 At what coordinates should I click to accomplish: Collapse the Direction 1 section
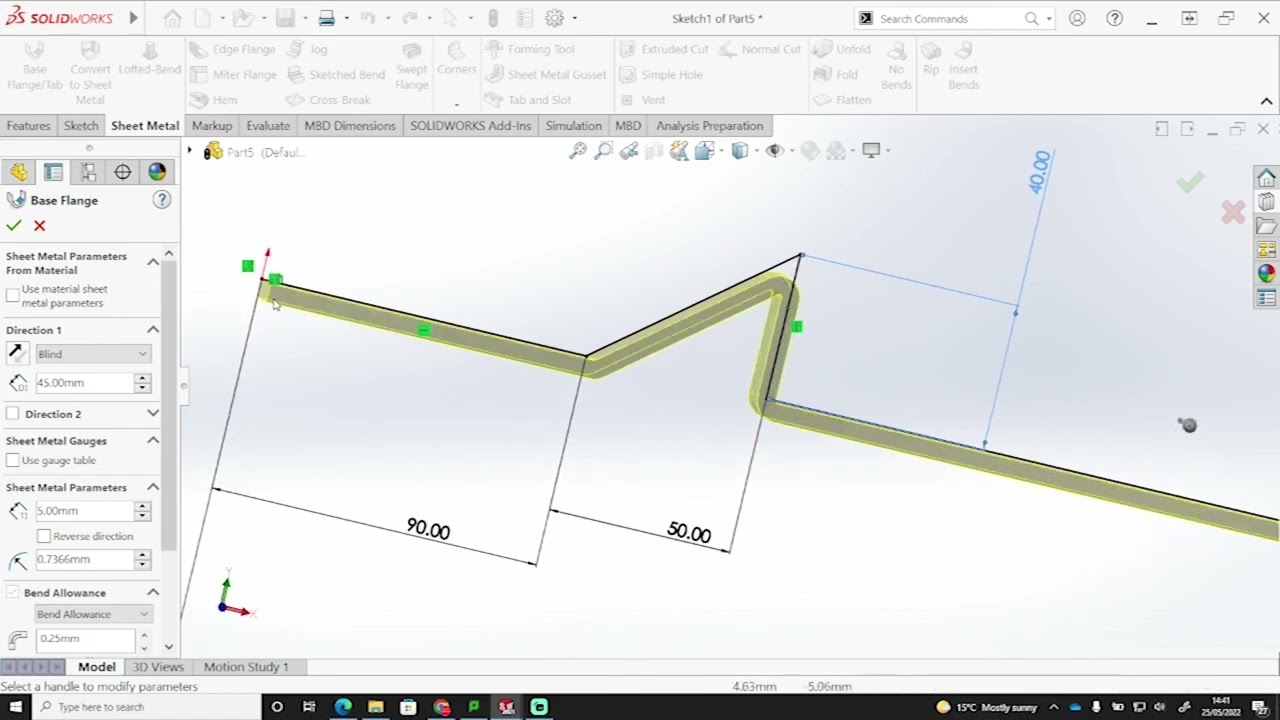[x=153, y=329]
